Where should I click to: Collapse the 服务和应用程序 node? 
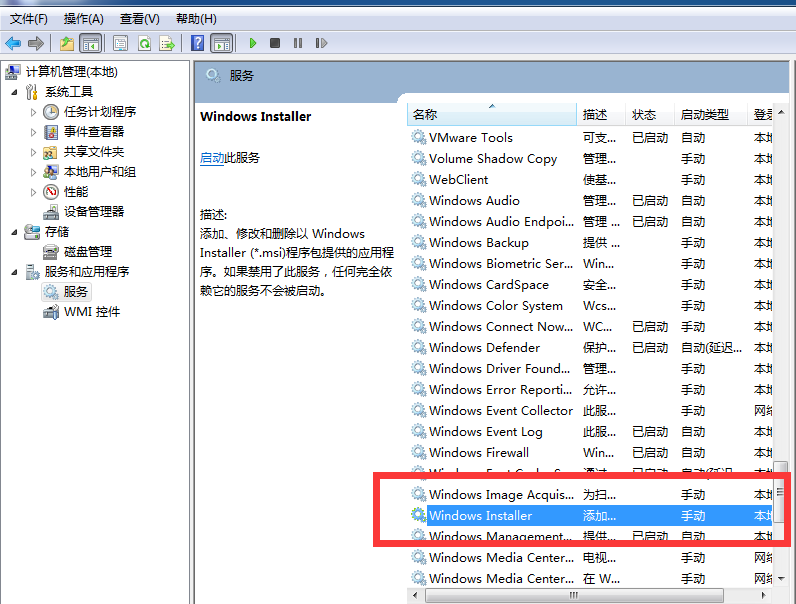(14, 273)
